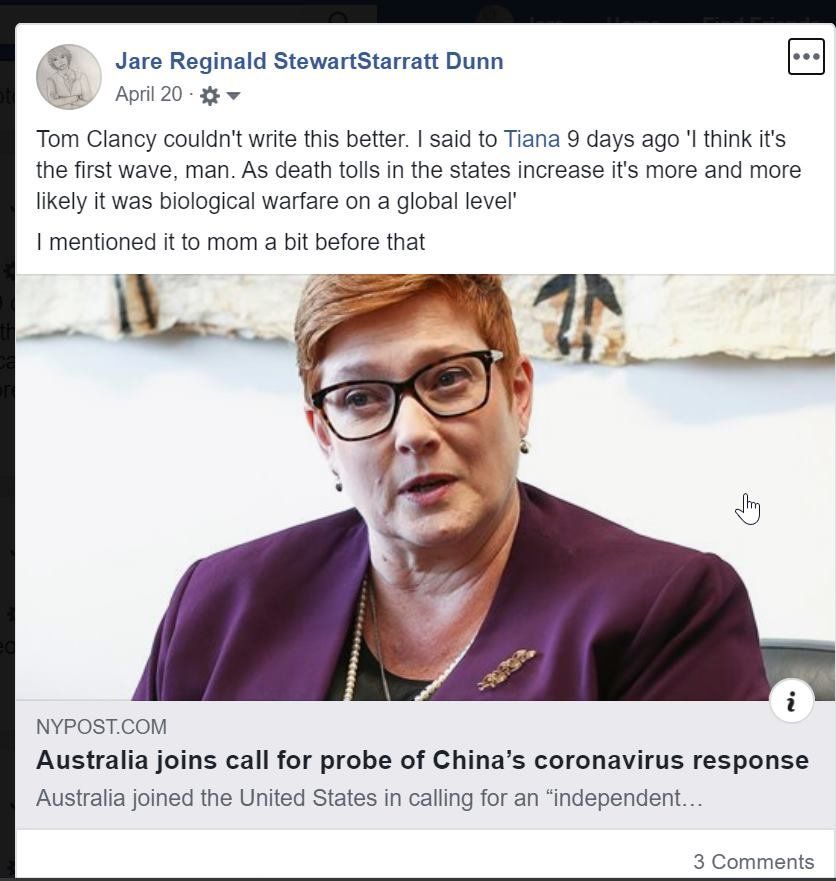Screen dimensions: 836x881
Task: Click the gear privacy icon beside April 20
Action: (210, 96)
